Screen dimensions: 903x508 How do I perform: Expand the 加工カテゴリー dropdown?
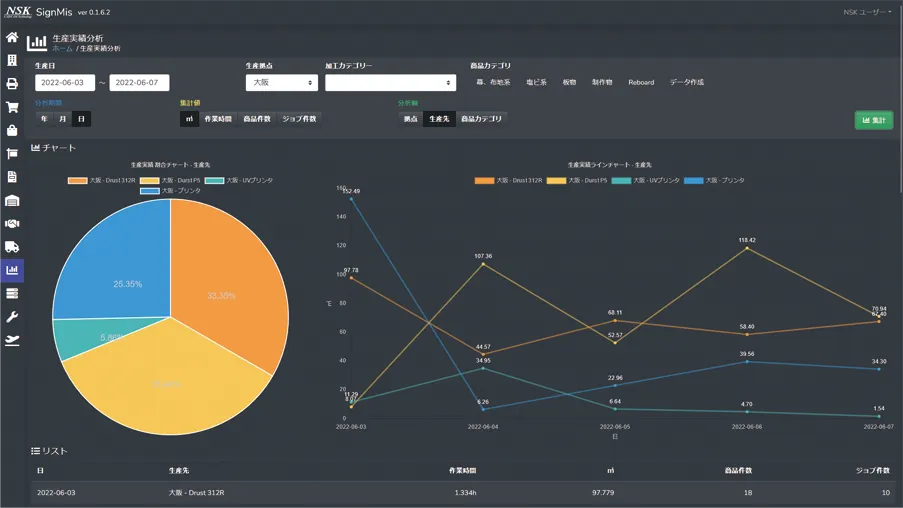point(390,83)
